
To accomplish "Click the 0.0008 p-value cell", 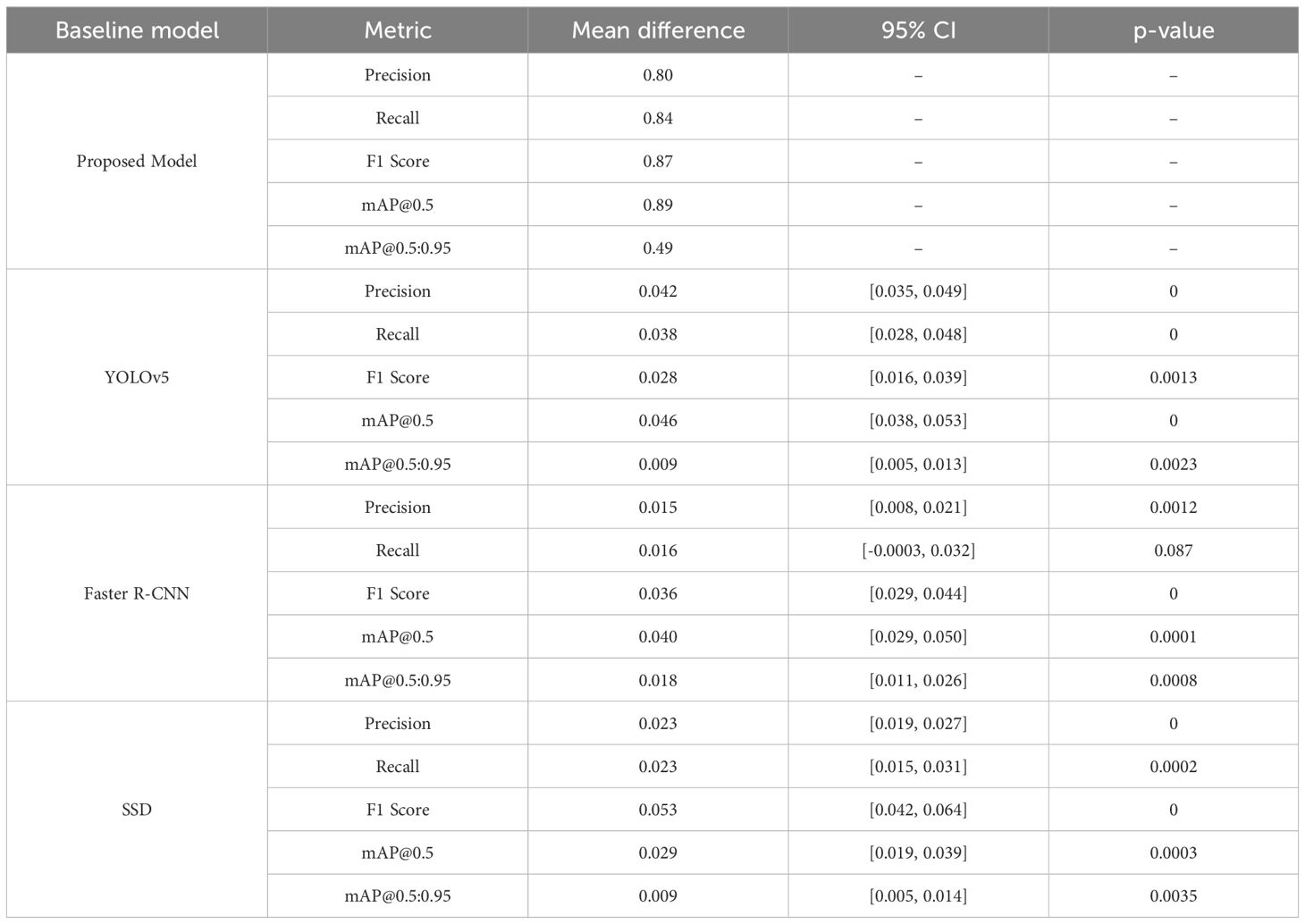I will coord(1173,680).
